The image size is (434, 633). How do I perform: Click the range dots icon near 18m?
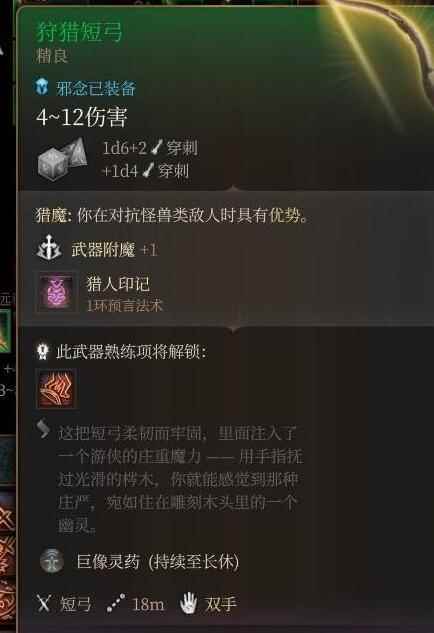116,604
